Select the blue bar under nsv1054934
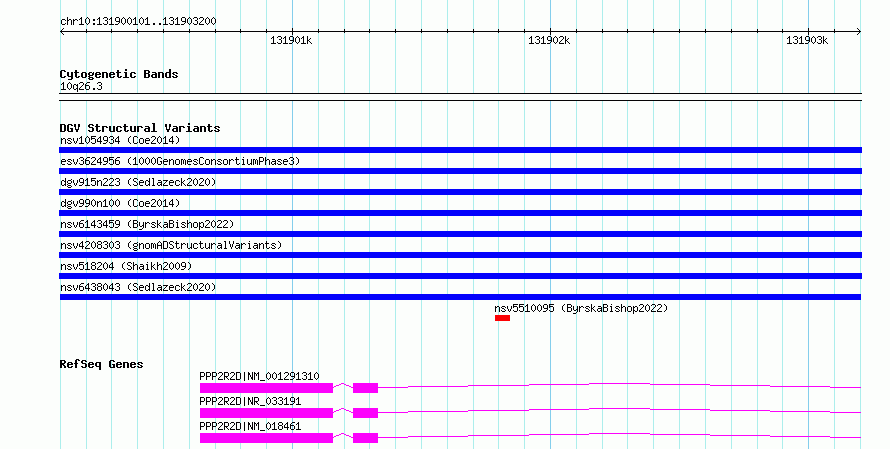The width and height of the screenshot is (890, 449). 461,150
